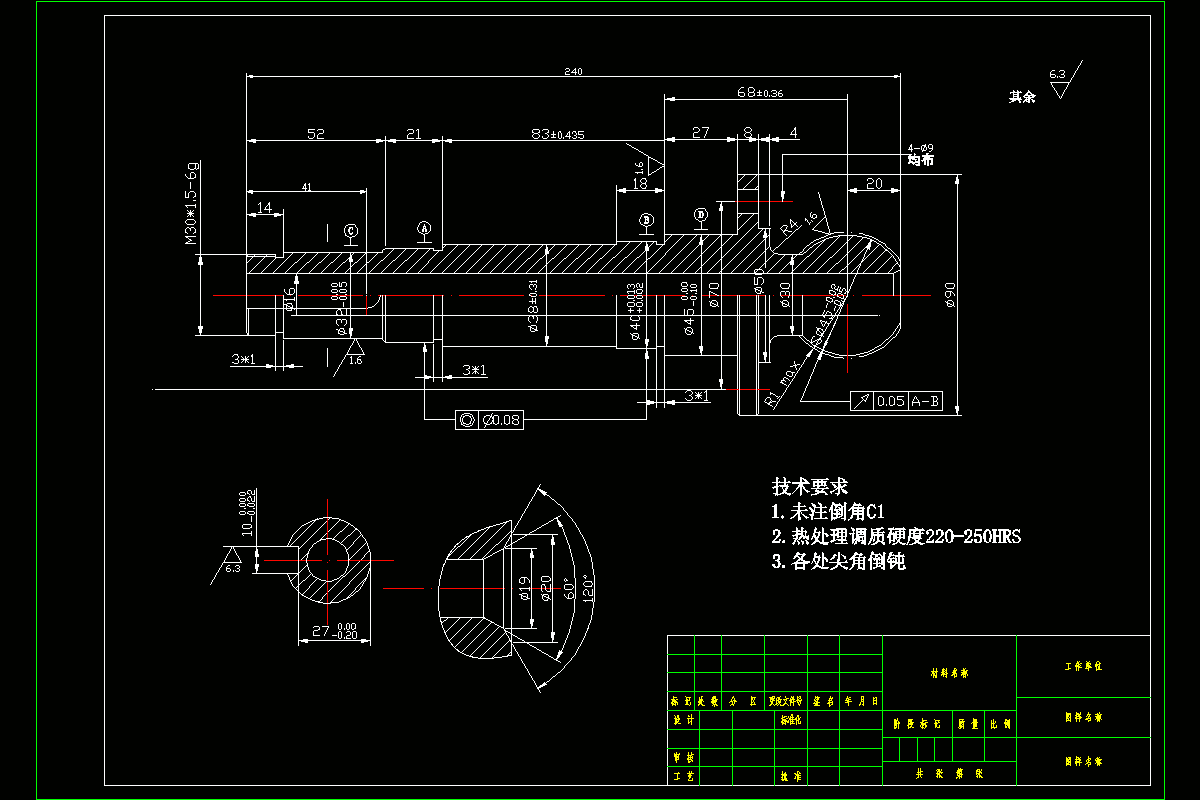Select the overall length dimension 240
This screenshot has width=1200, height=800.
(x=573, y=71)
